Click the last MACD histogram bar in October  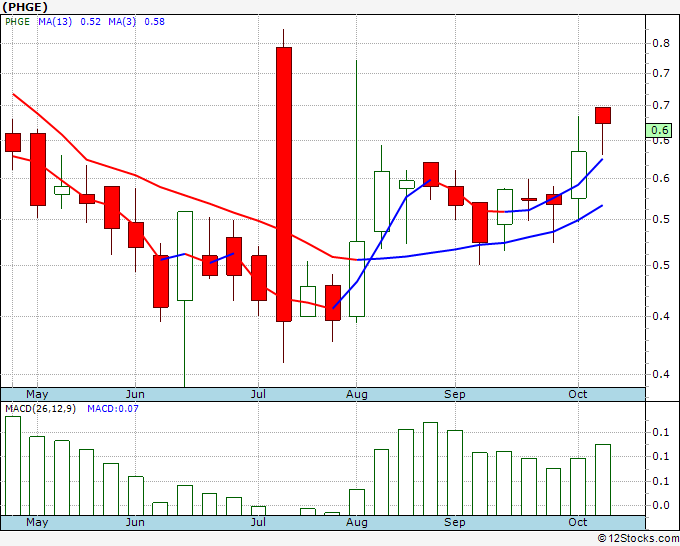(603, 480)
